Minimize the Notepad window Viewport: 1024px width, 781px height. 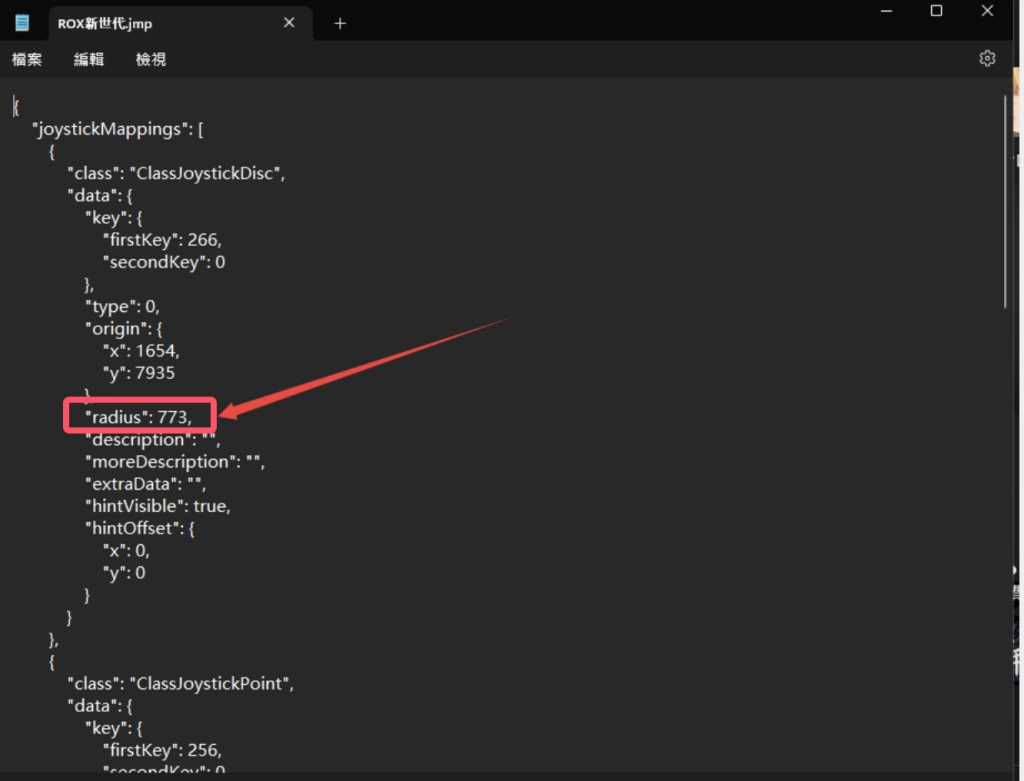click(x=886, y=11)
